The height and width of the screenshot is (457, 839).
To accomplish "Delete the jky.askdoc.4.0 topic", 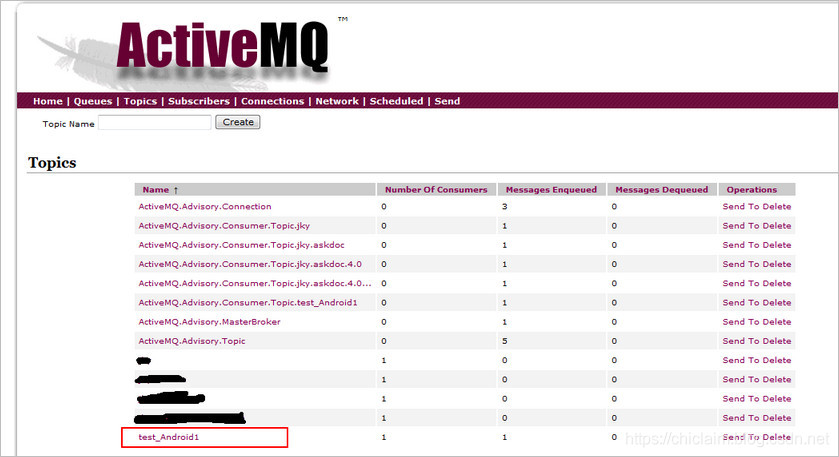I will coord(776,264).
